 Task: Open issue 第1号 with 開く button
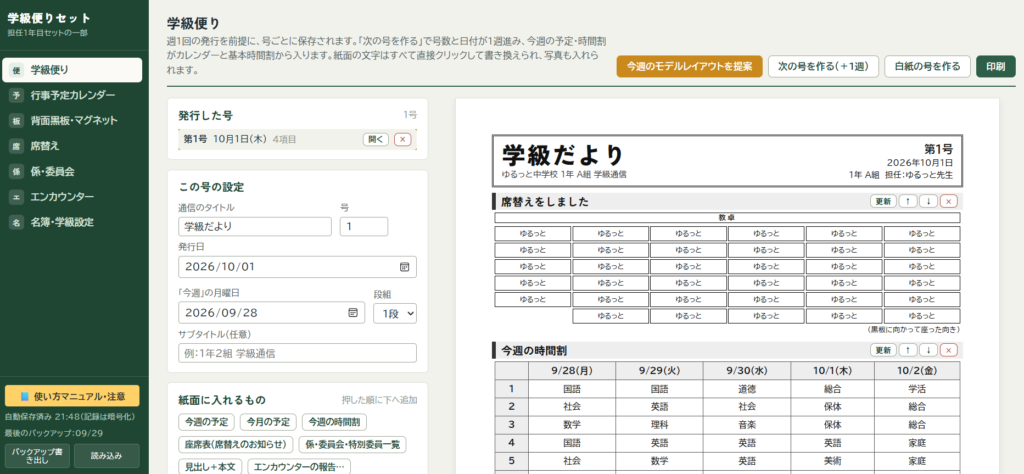coord(376,139)
